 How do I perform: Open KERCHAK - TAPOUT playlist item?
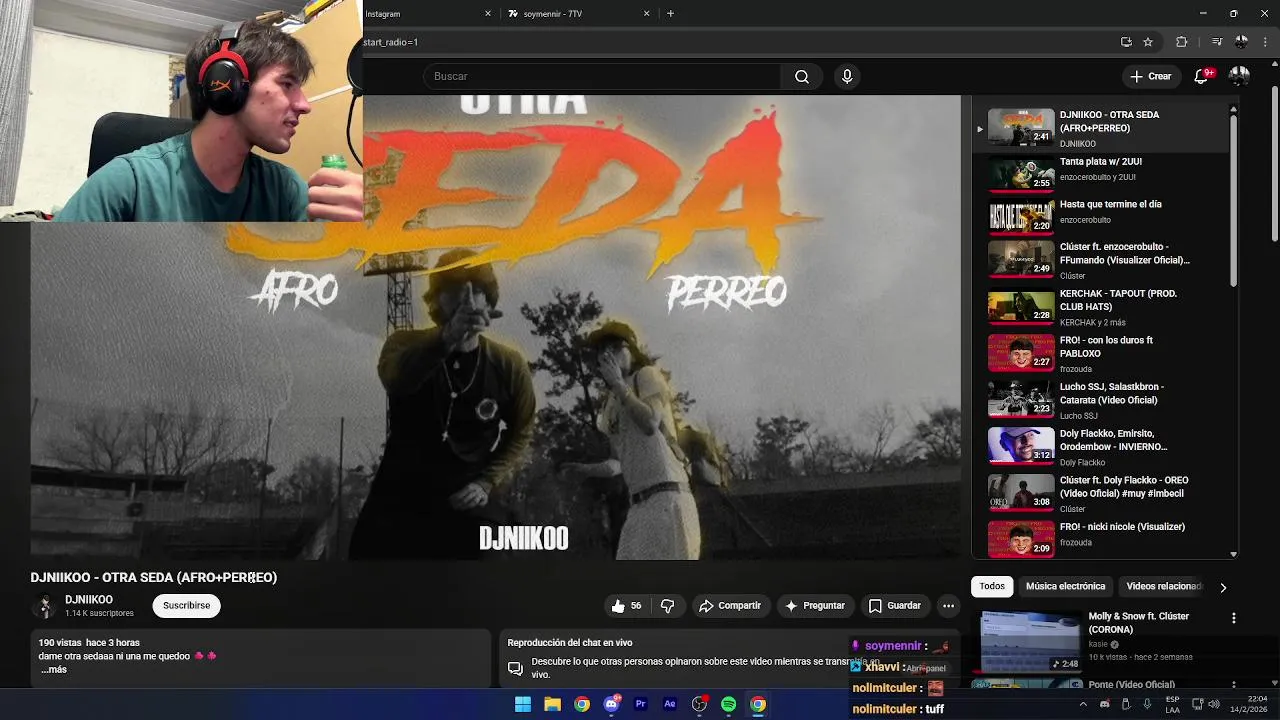tap(1100, 307)
